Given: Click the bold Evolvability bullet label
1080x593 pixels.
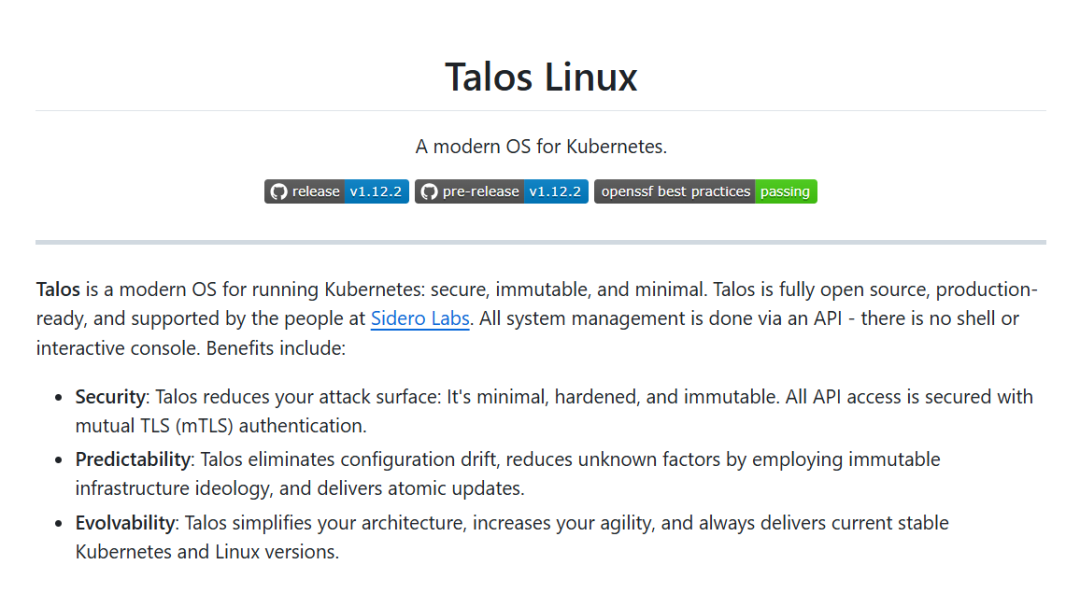Looking at the screenshot, I should (x=125, y=523).
